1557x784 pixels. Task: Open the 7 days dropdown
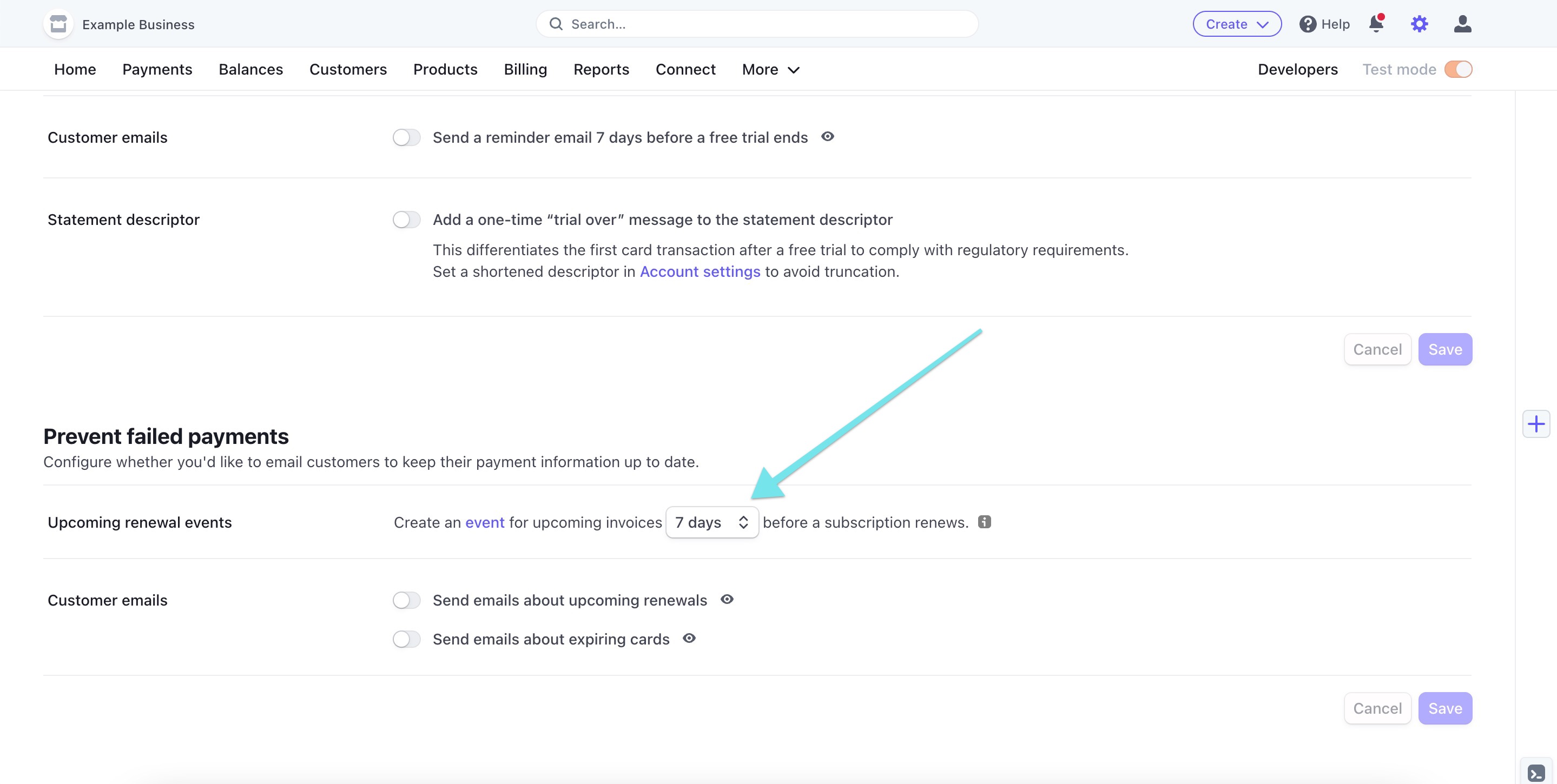711,522
